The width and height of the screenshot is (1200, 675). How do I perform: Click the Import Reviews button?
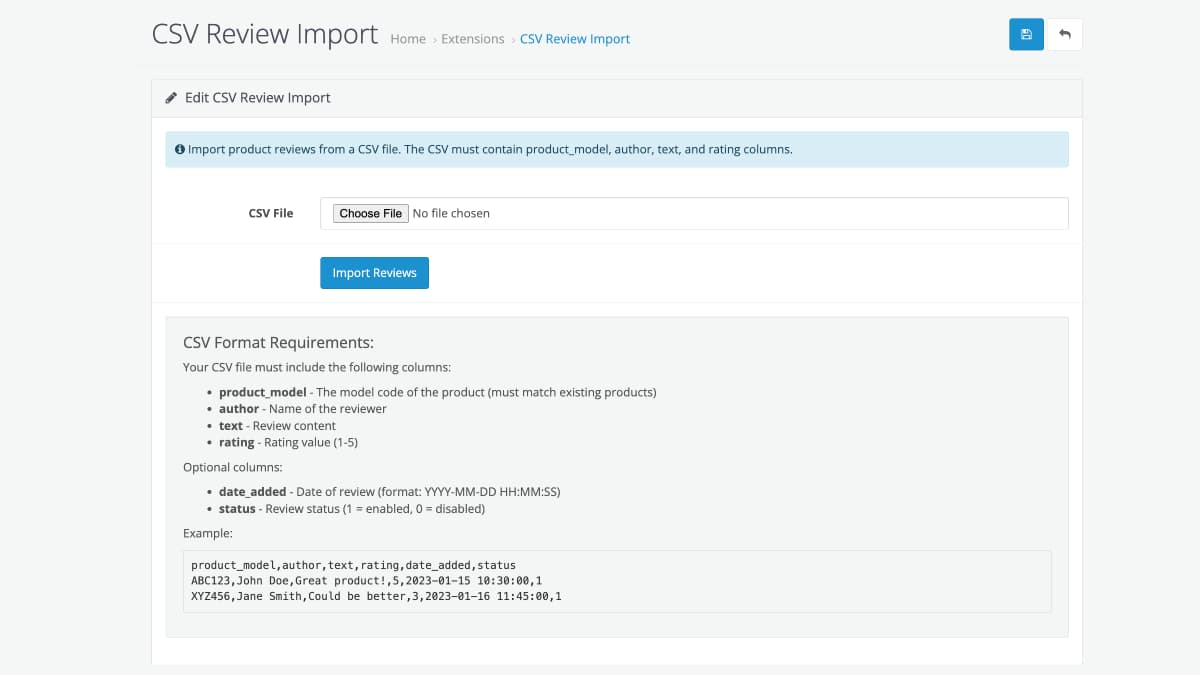374,273
